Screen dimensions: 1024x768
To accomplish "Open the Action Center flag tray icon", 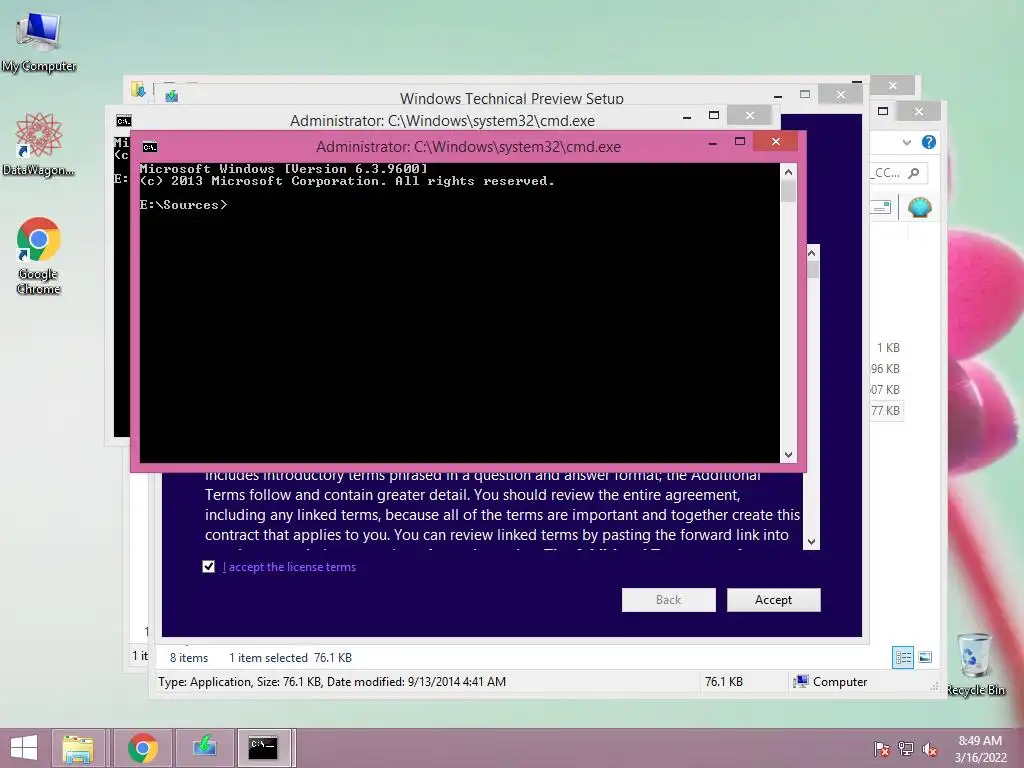I will click(x=881, y=748).
